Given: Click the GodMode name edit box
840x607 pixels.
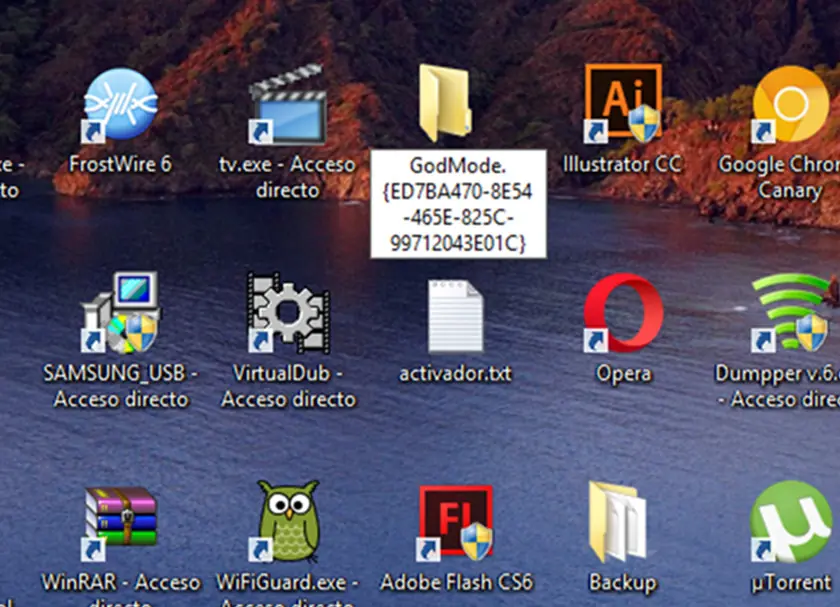Looking at the screenshot, I should click(459, 204).
